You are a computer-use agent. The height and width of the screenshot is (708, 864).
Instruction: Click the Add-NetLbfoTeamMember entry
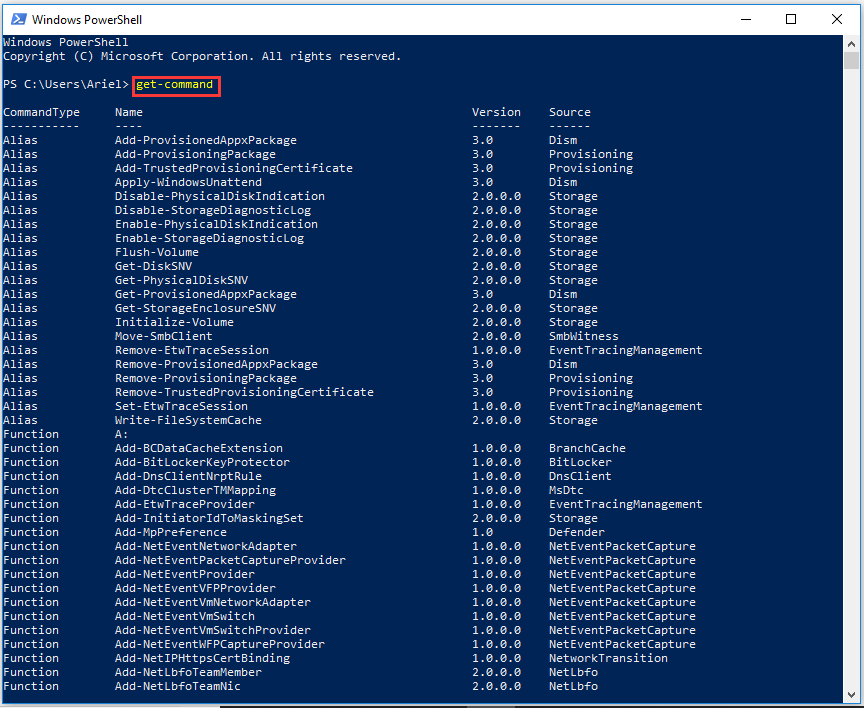[x=188, y=673]
